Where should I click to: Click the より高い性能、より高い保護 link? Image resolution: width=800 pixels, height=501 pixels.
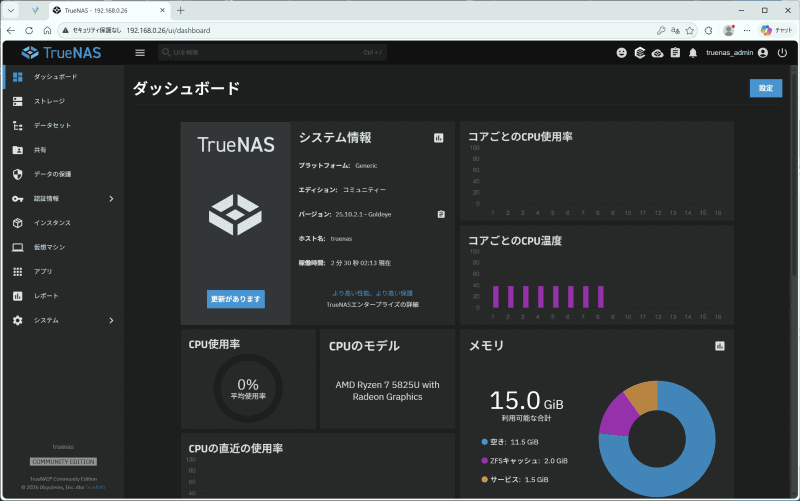click(x=372, y=293)
